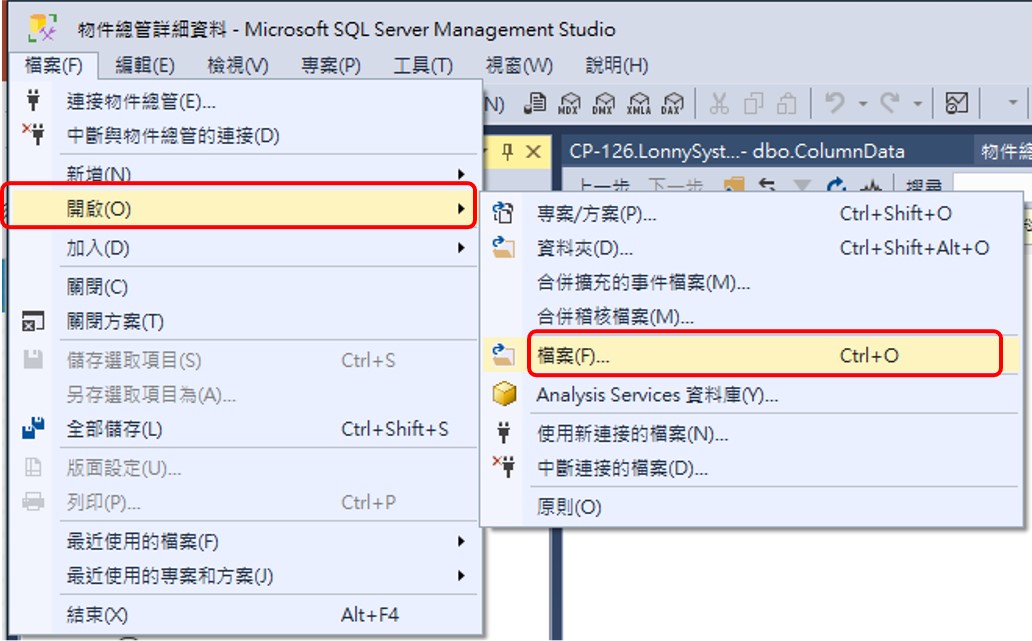Open the Activity Monitor toolbar icon
This screenshot has width=1032, height=641.
(x=956, y=103)
